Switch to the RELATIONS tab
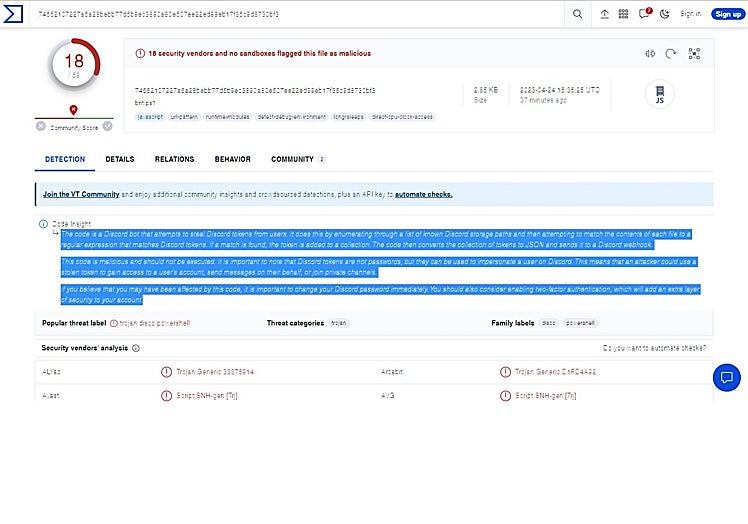 coord(175,159)
